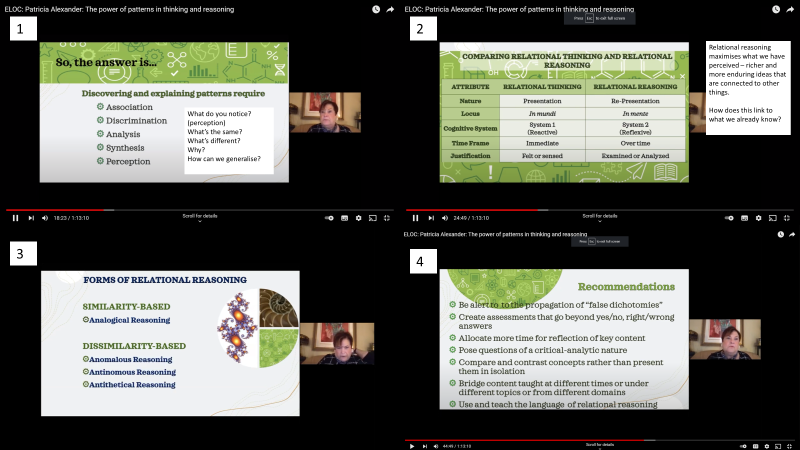Viewport: 800px width, 450px height.
Task: Share the video above the Recommendations slide
Action: pyautogui.click(x=792, y=235)
